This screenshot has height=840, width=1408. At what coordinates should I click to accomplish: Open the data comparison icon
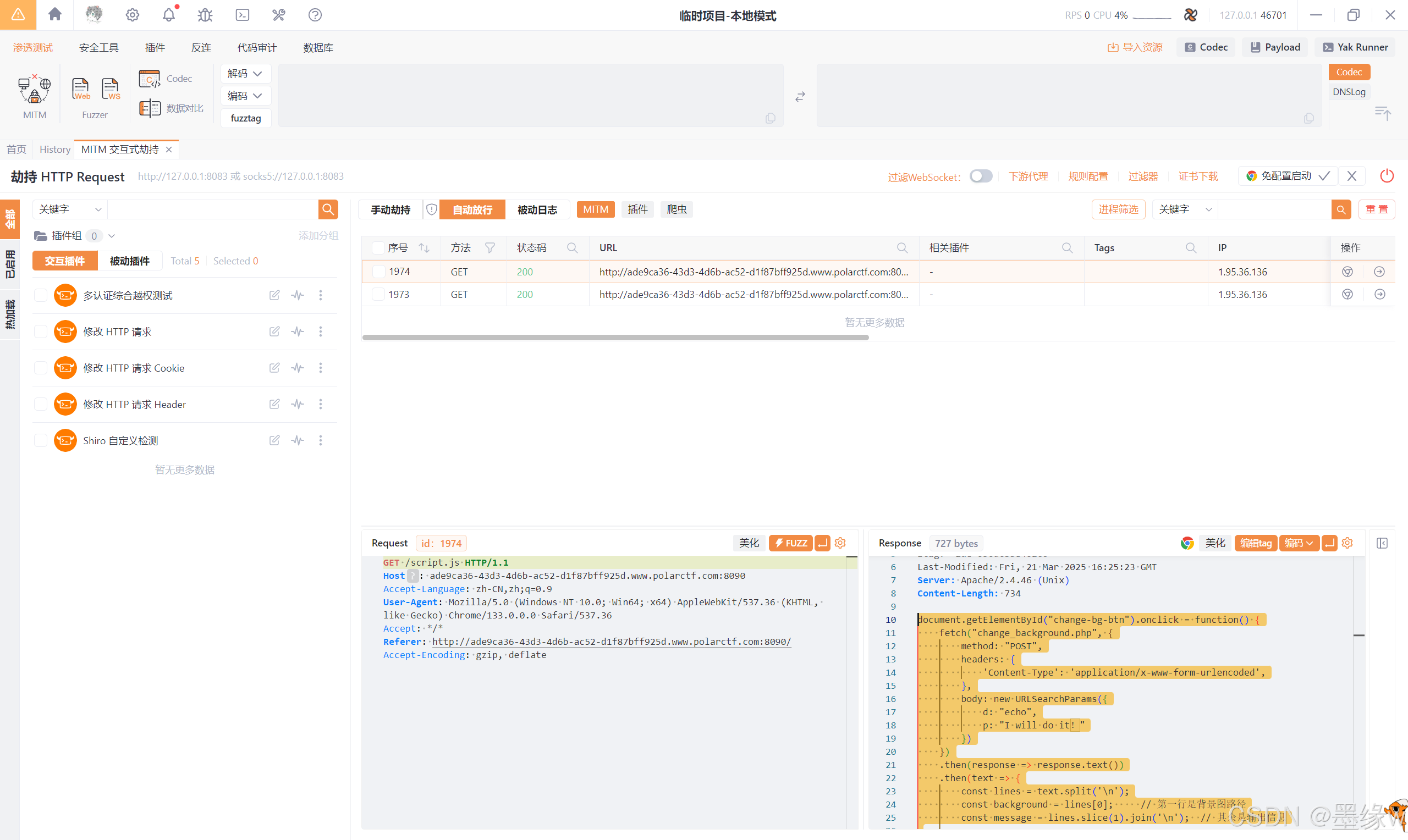point(150,108)
